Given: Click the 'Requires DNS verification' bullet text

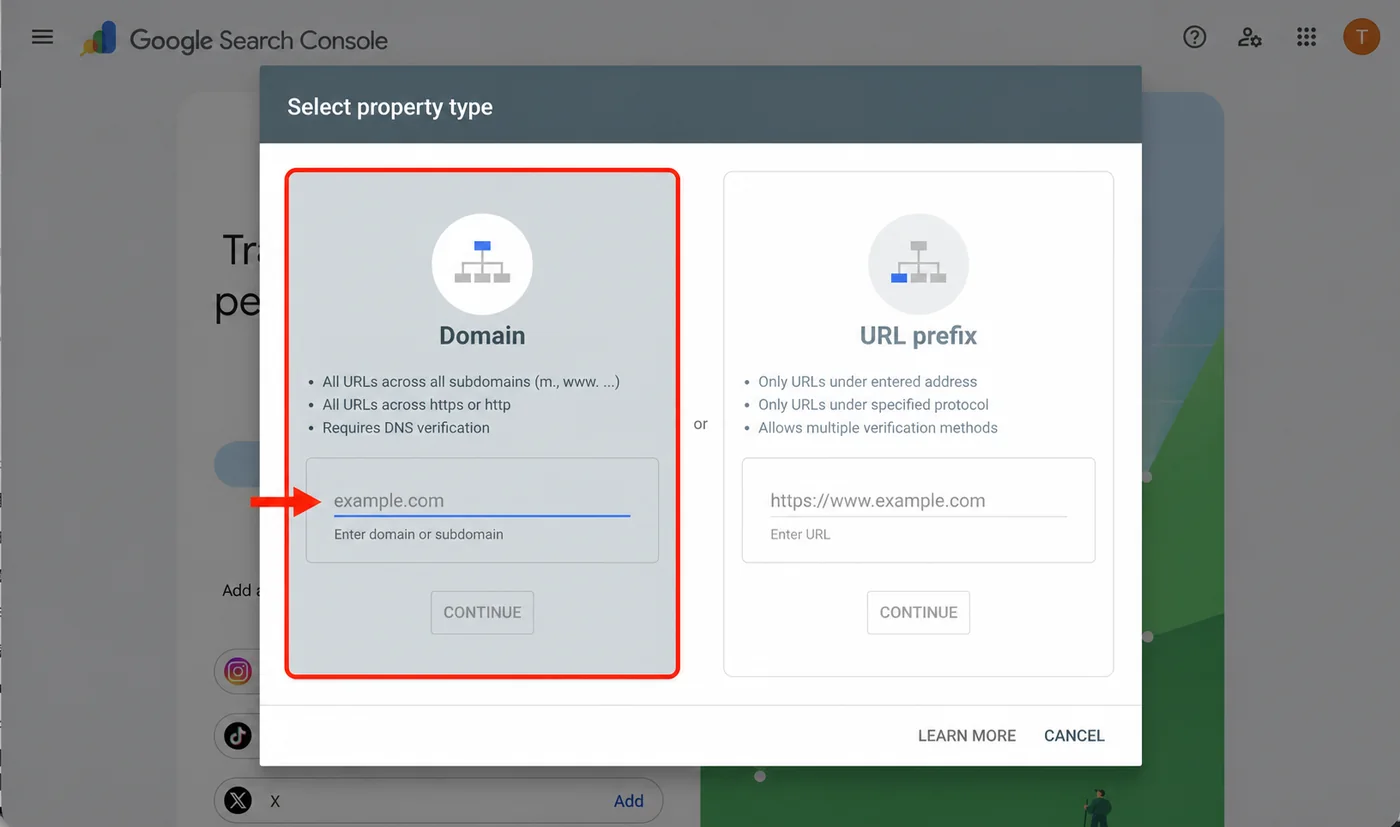Looking at the screenshot, I should tap(406, 428).
